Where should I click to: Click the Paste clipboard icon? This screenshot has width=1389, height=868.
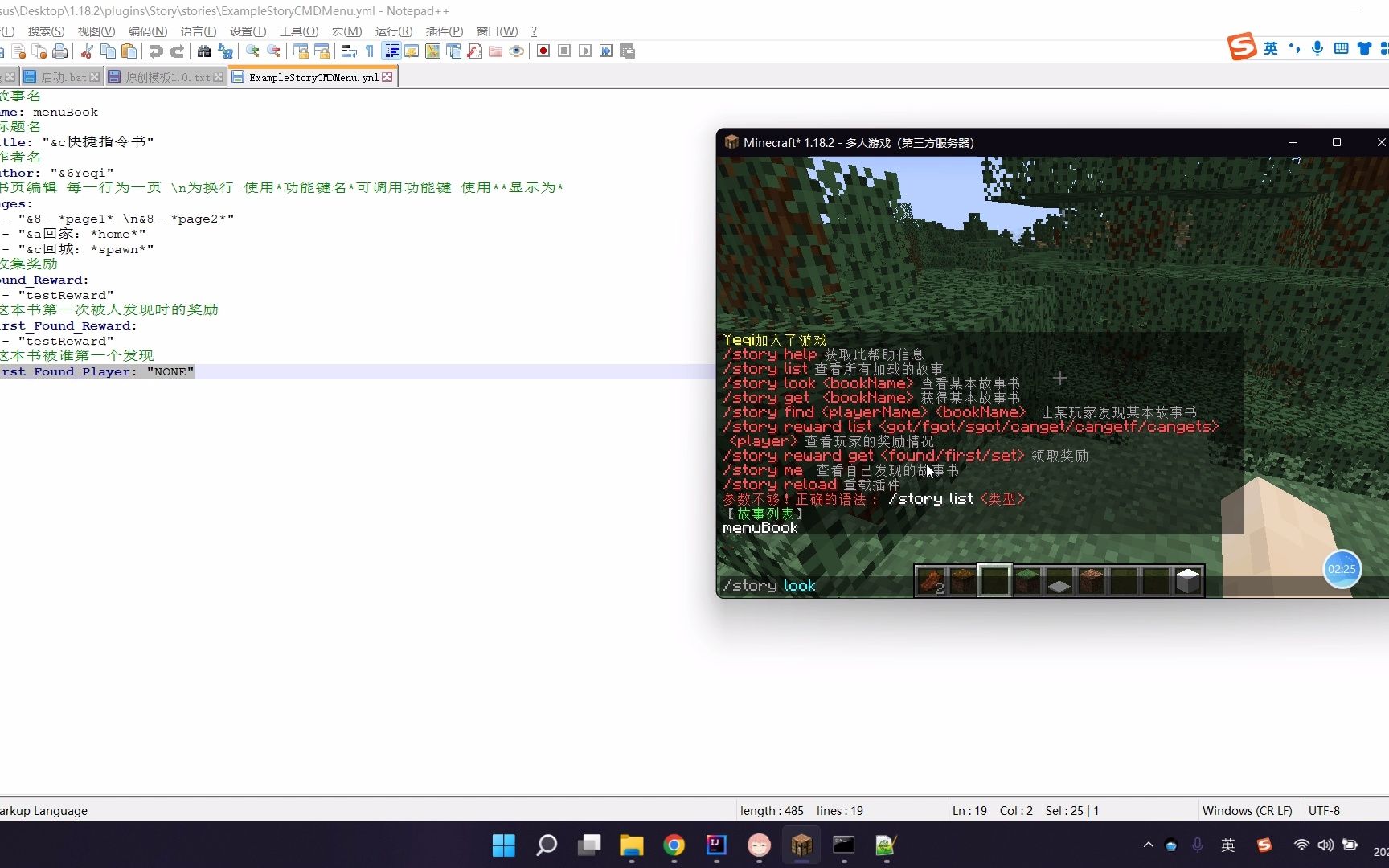pyautogui.click(x=129, y=51)
